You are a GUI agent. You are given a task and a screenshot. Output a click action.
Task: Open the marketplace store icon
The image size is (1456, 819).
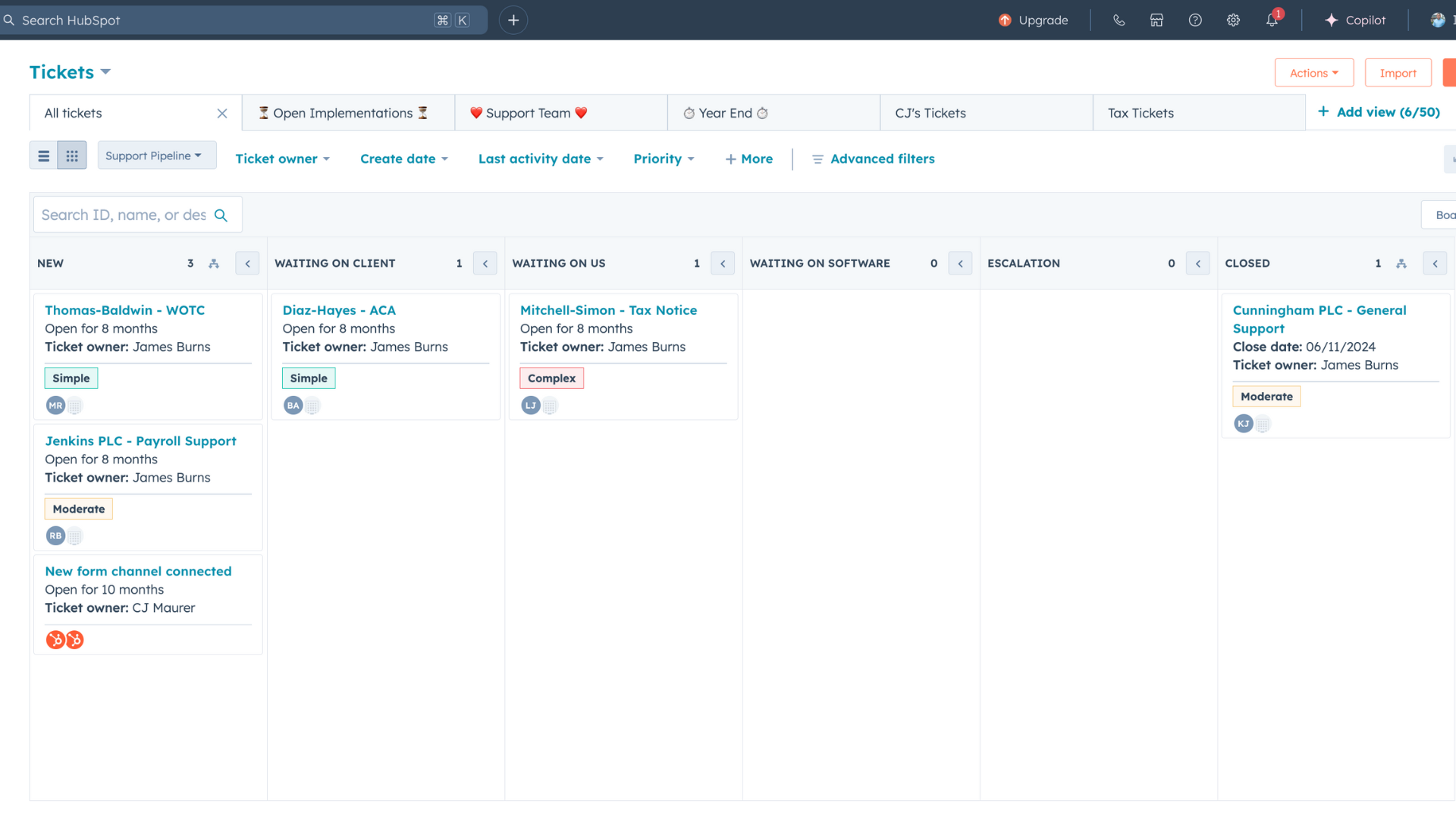(1156, 20)
